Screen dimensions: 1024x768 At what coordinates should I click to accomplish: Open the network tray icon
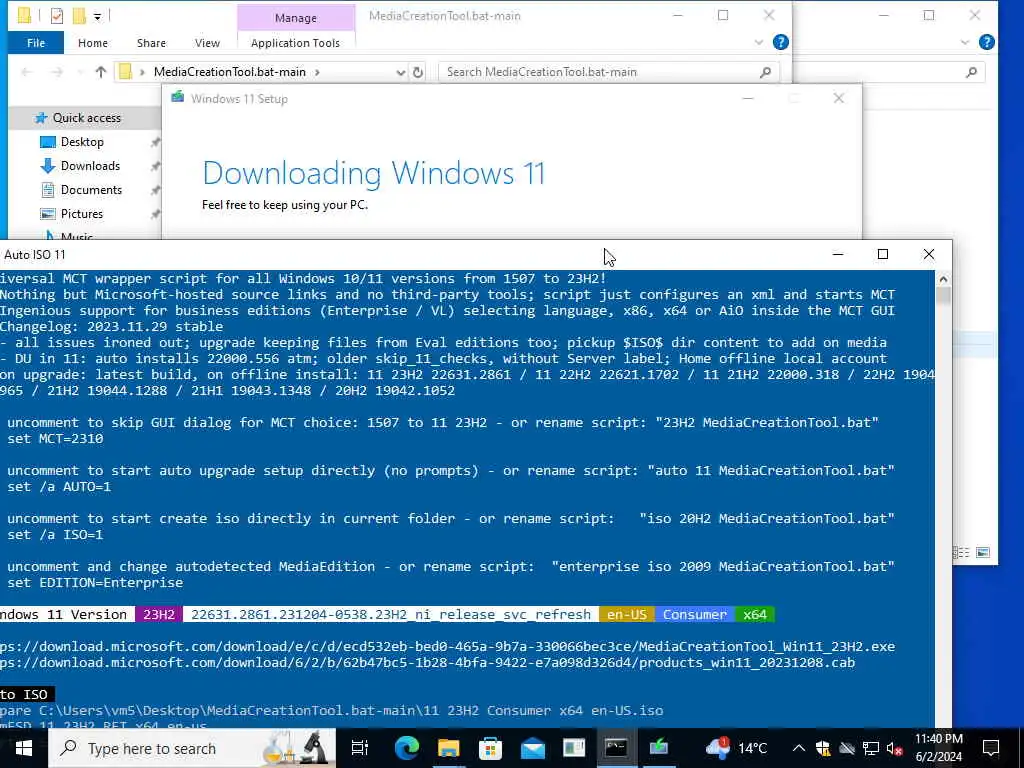click(x=871, y=748)
